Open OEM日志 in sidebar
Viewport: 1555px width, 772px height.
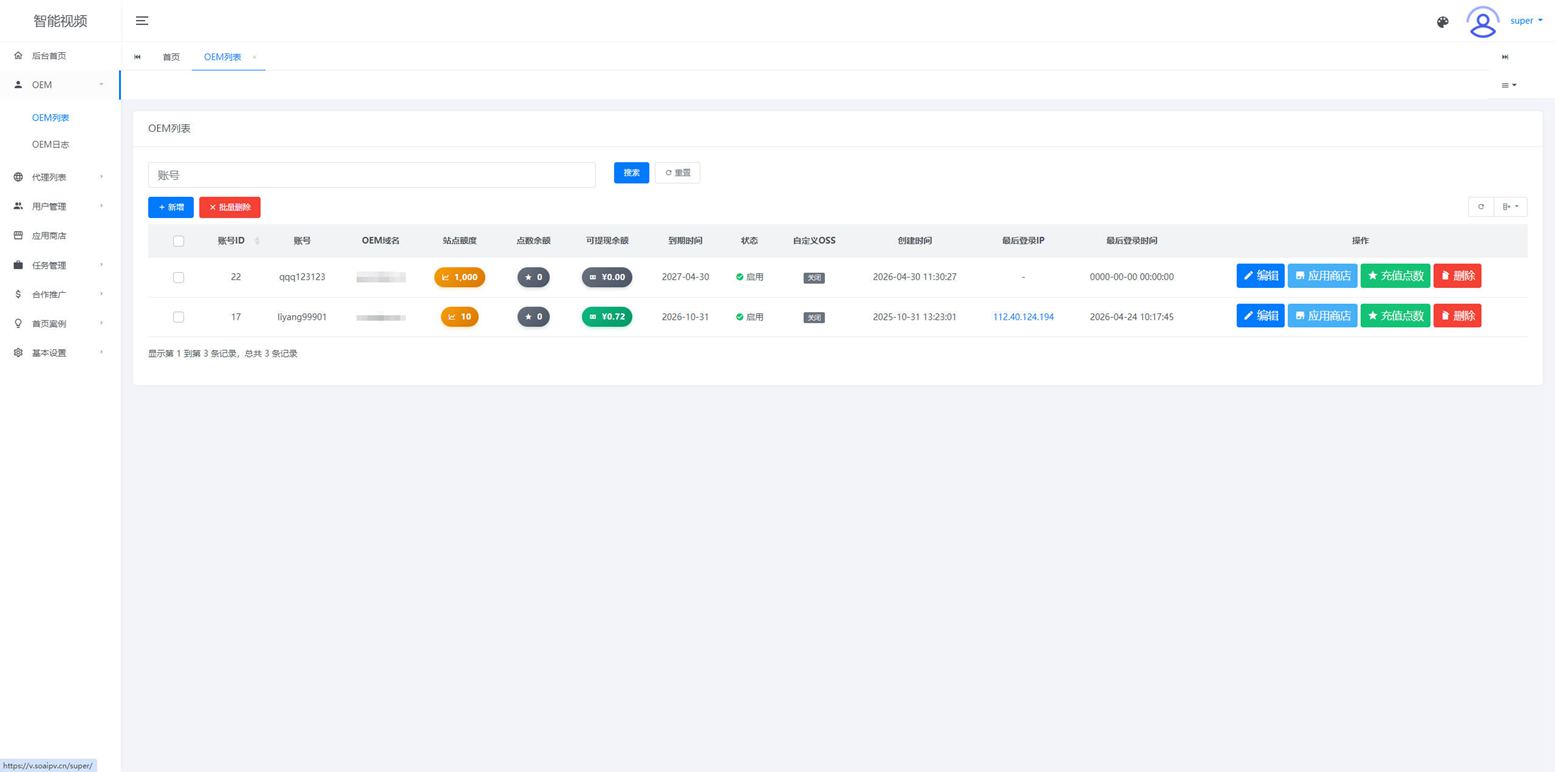50,145
